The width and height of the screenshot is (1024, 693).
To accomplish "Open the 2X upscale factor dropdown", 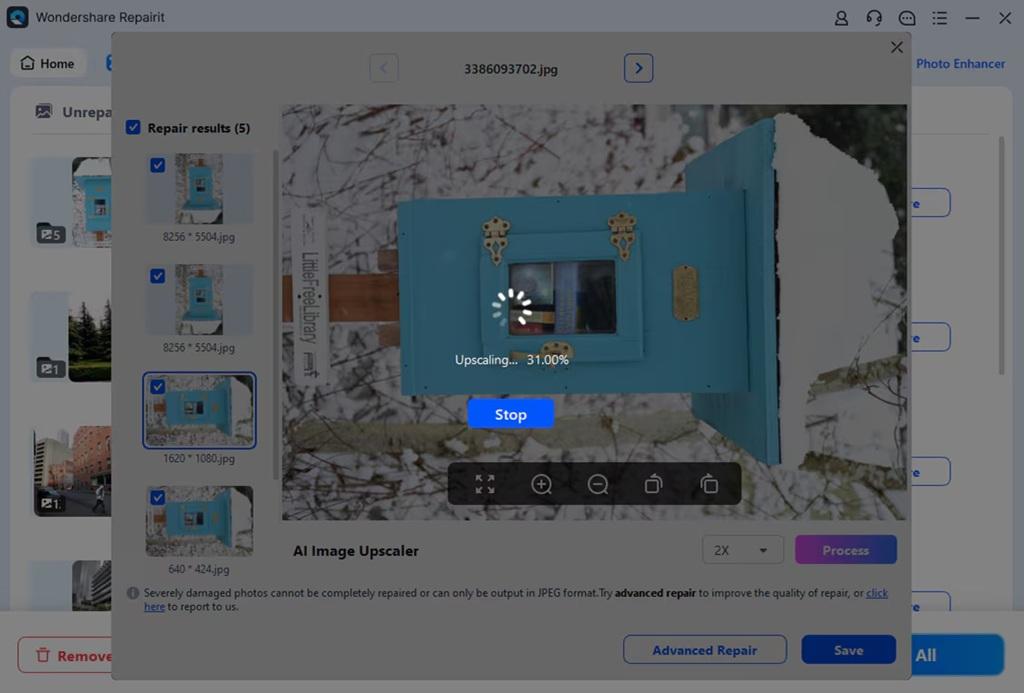I will [x=742, y=550].
